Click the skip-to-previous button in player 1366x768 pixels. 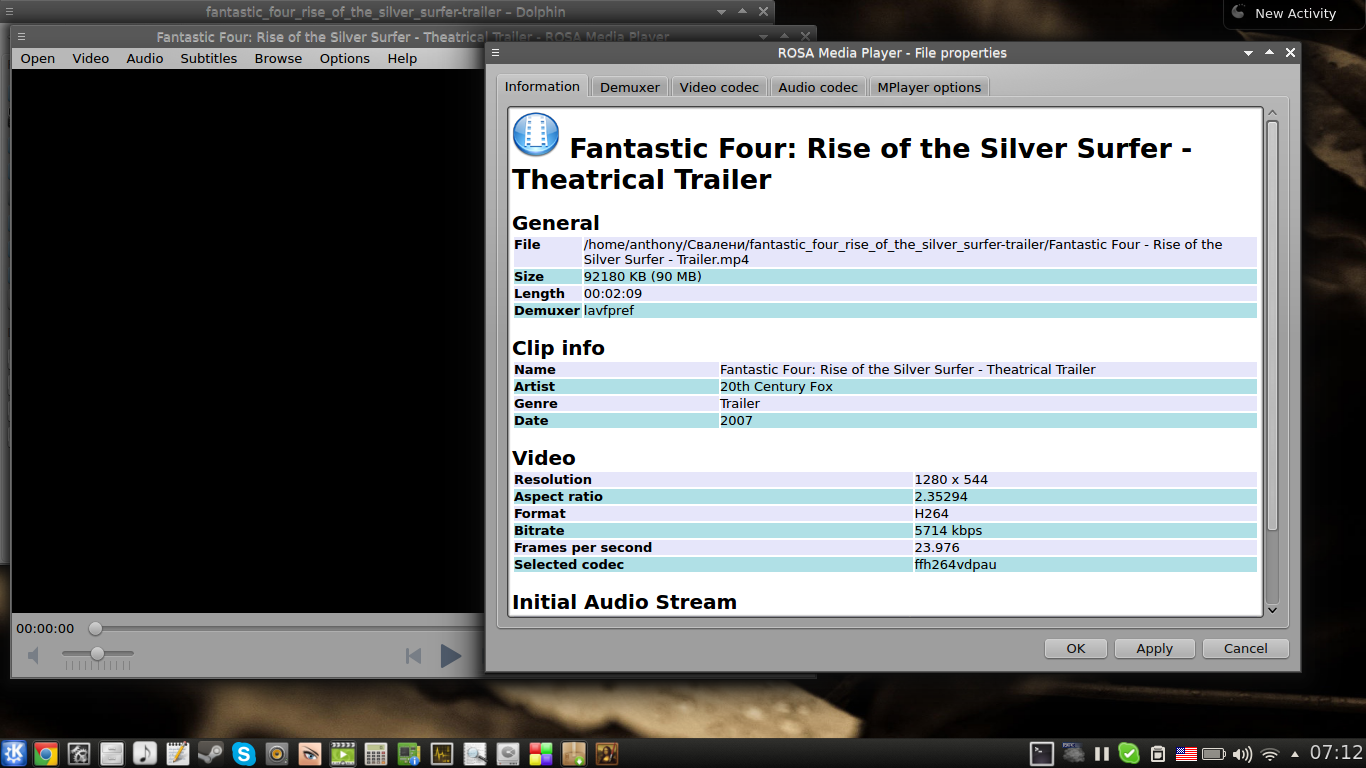click(413, 656)
